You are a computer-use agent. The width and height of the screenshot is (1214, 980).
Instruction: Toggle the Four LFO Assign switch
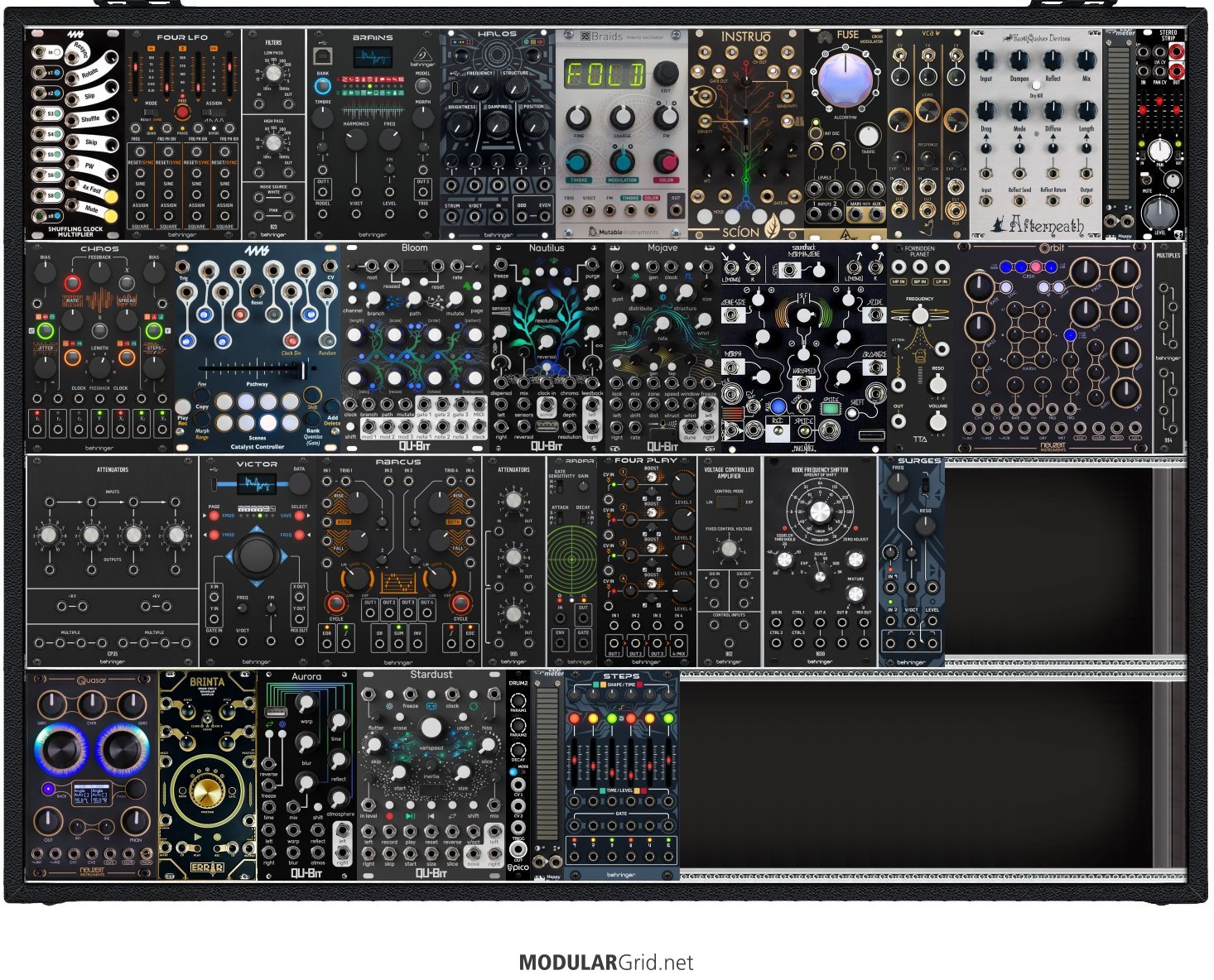point(214,114)
